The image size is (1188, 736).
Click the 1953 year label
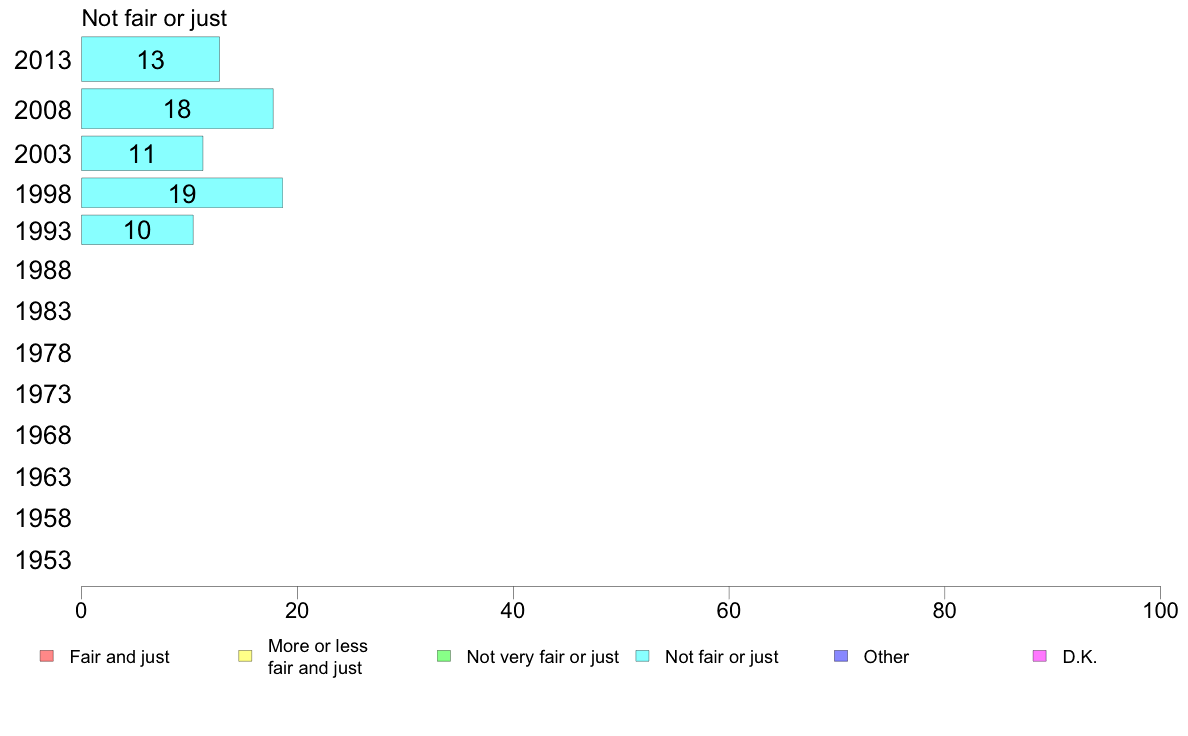coord(43,560)
